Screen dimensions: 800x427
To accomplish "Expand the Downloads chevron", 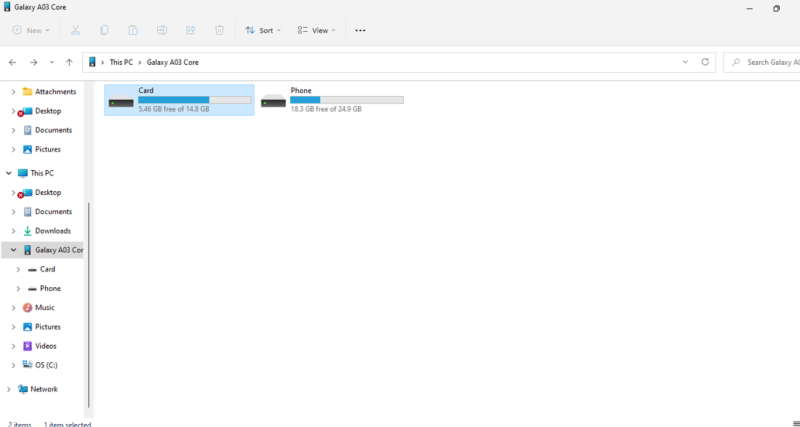I will click(x=14, y=231).
